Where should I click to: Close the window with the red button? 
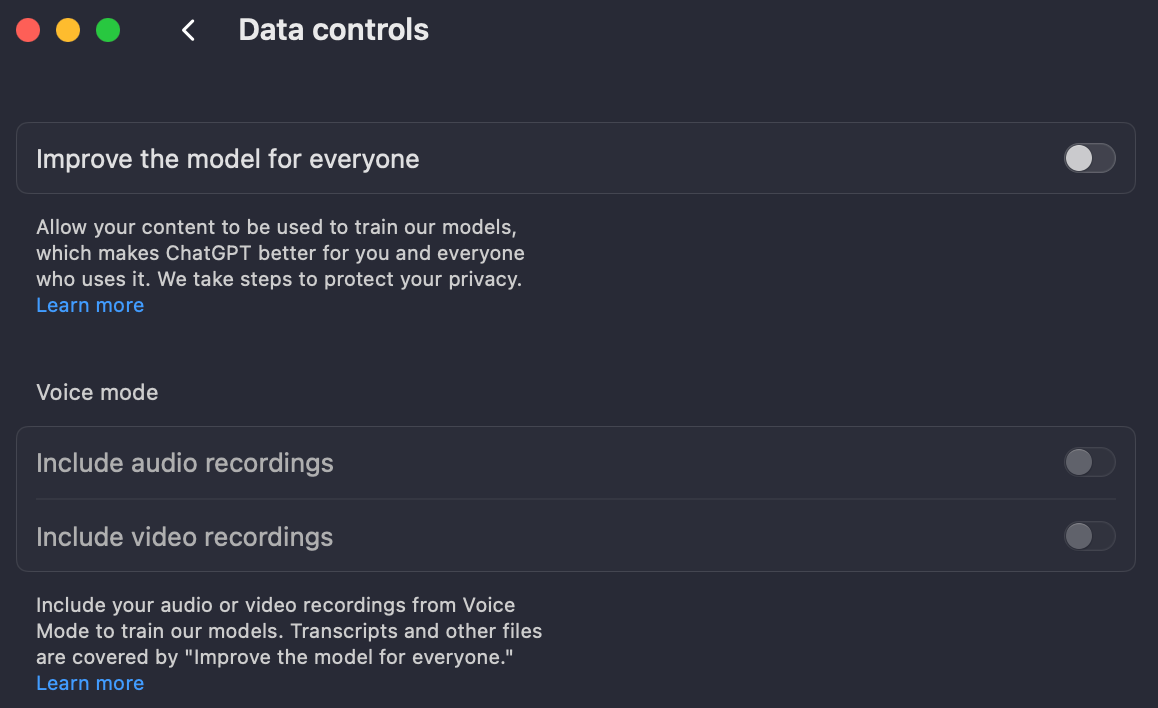click(28, 31)
